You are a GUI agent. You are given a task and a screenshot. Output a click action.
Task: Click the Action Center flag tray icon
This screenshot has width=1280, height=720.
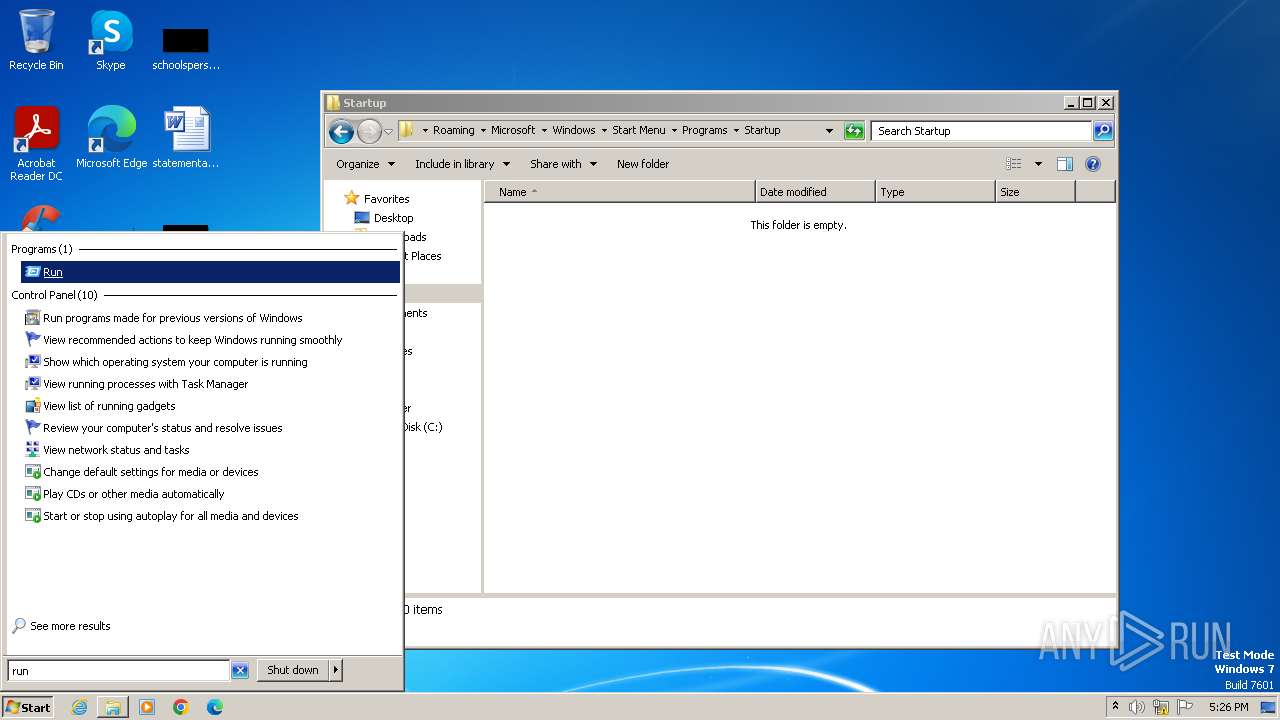coord(1185,707)
